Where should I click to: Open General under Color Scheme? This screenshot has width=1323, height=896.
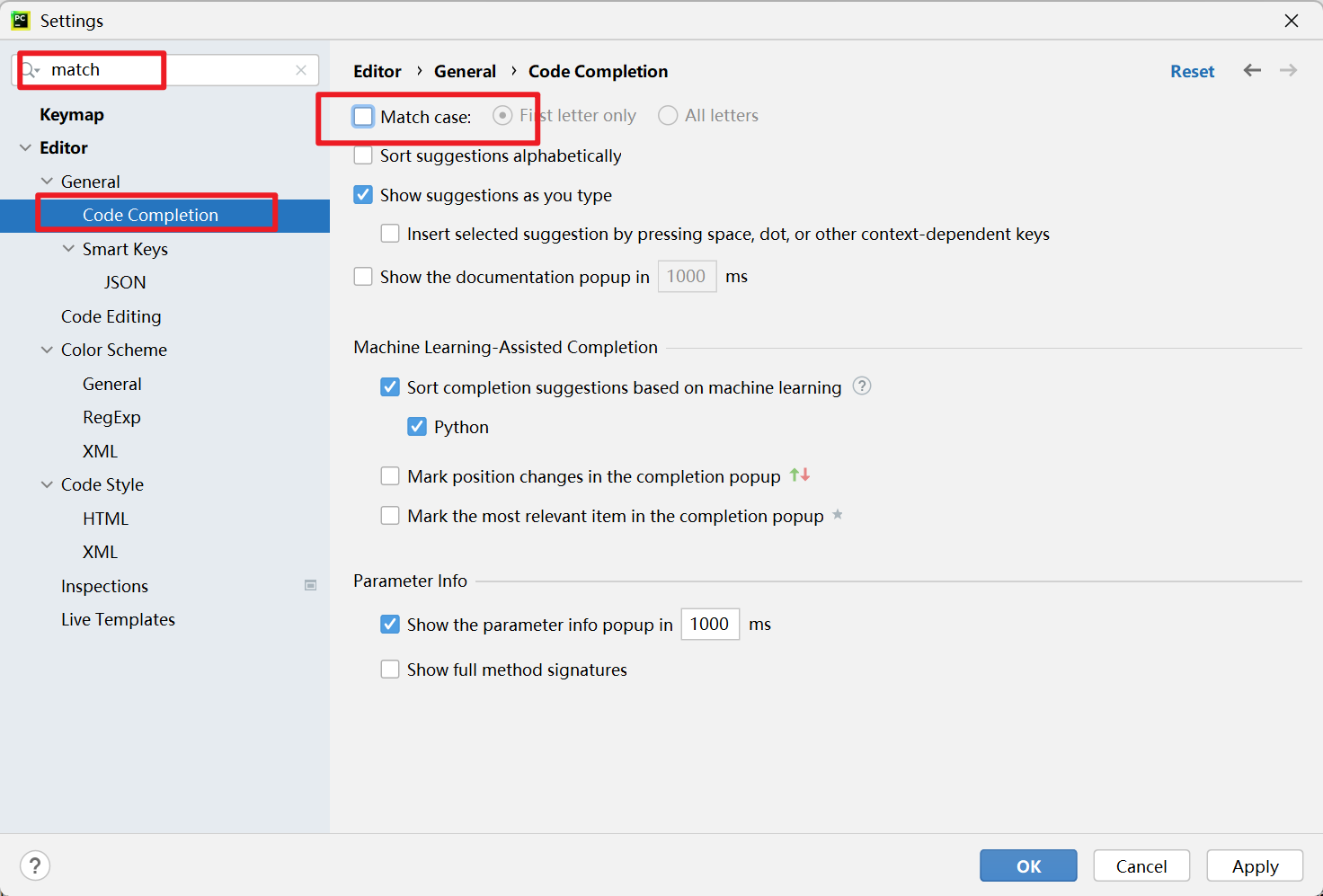coord(112,384)
